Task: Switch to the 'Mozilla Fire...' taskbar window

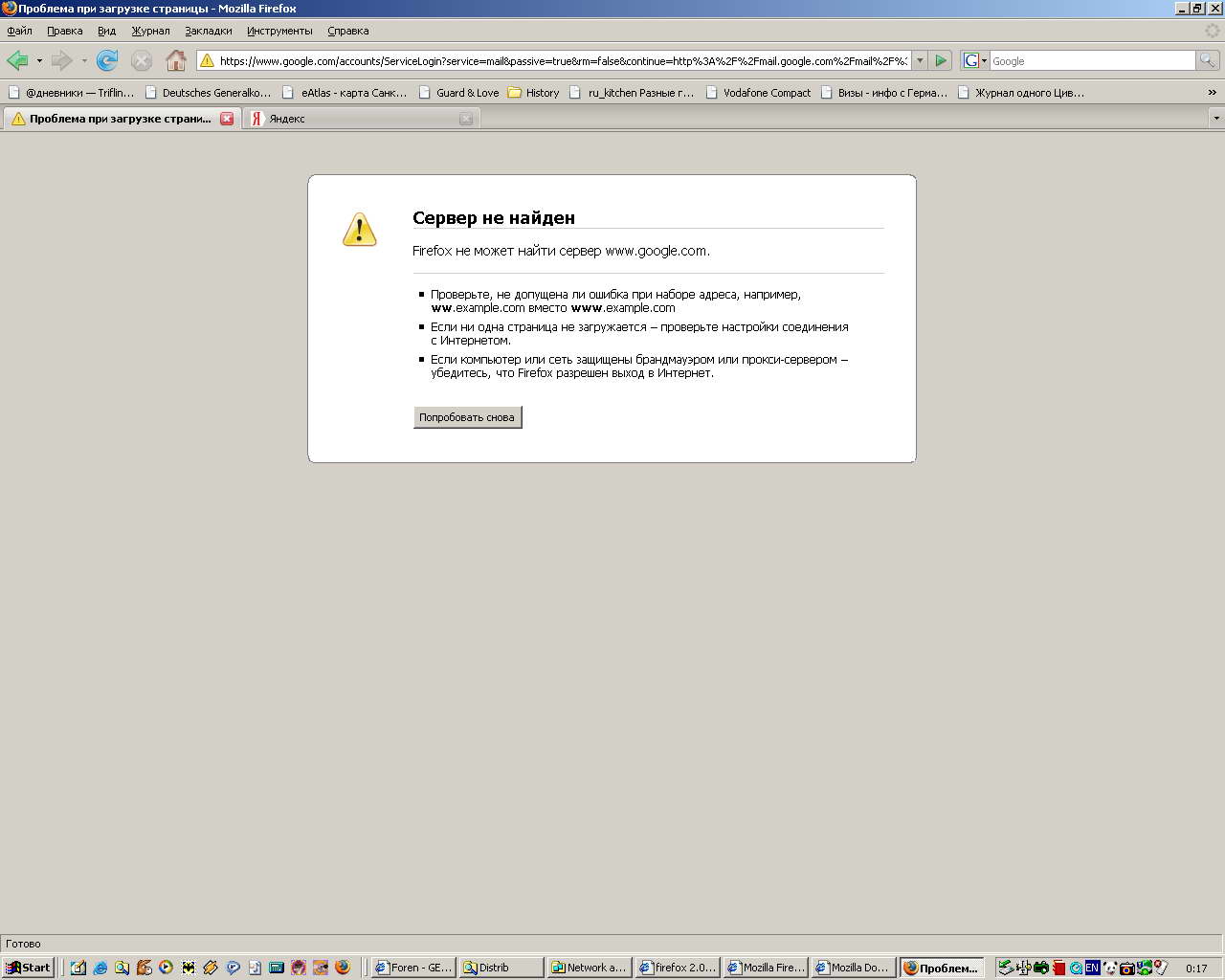Action: [765, 968]
